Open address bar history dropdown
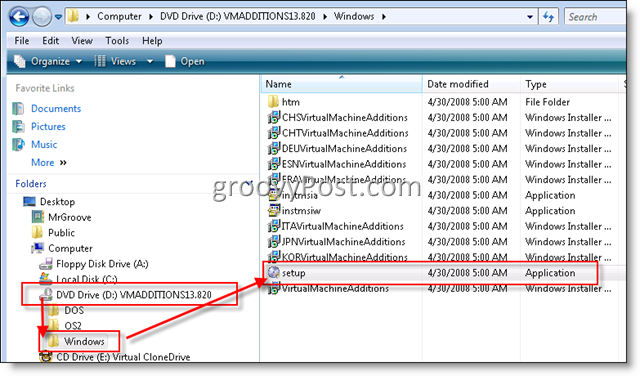Viewport: 640px width, 376px height. point(530,17)
